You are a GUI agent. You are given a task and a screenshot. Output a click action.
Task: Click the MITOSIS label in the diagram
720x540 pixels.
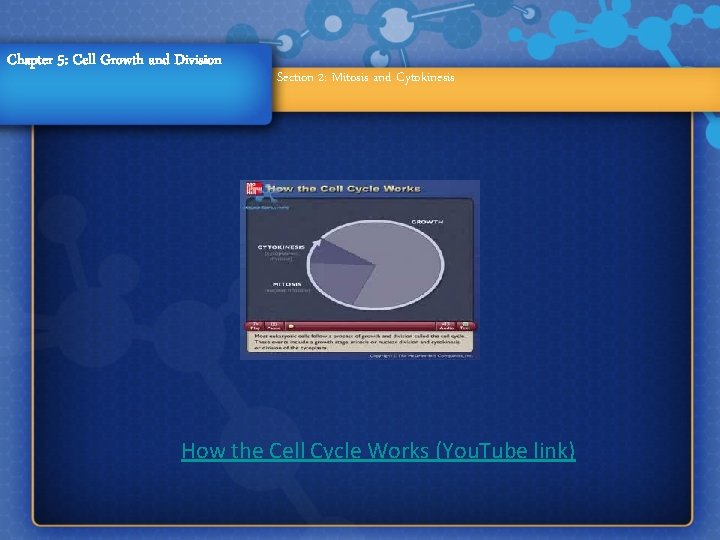click(x=287, y=284)
